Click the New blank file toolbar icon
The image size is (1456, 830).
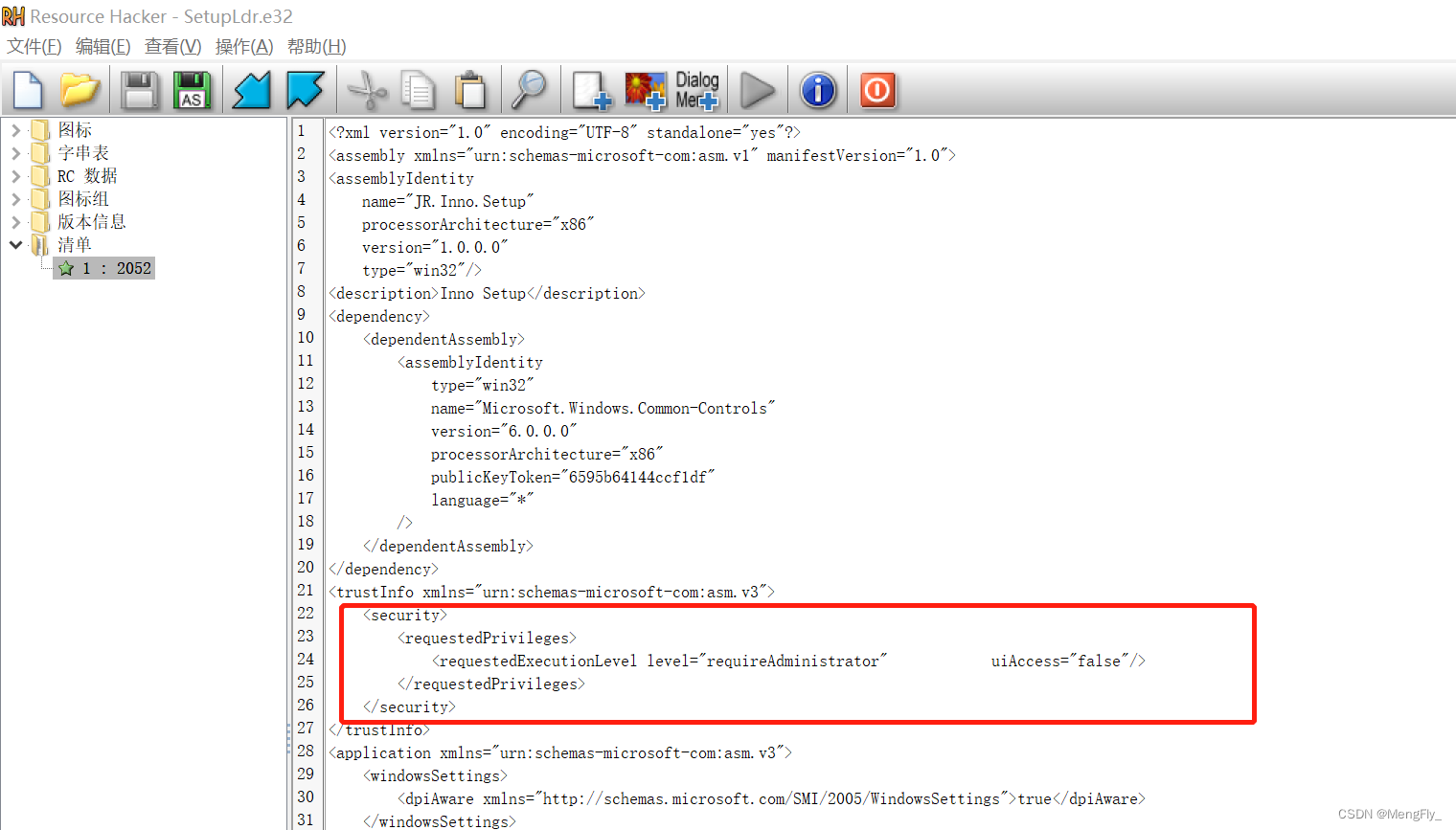pos(28,90)
